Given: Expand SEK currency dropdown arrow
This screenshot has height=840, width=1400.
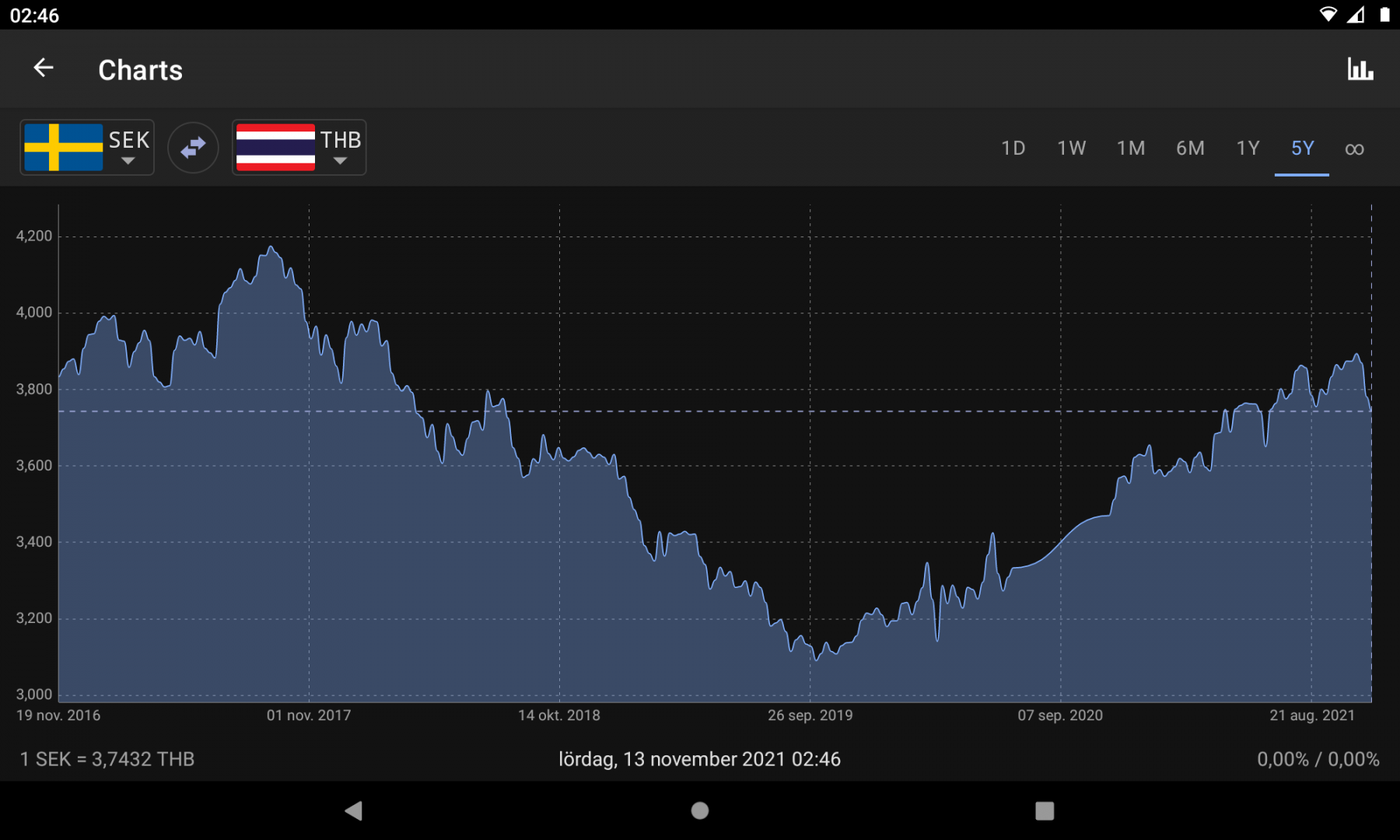Looking at the screenshot, I should pyautogui.click(x=128, y=162).
